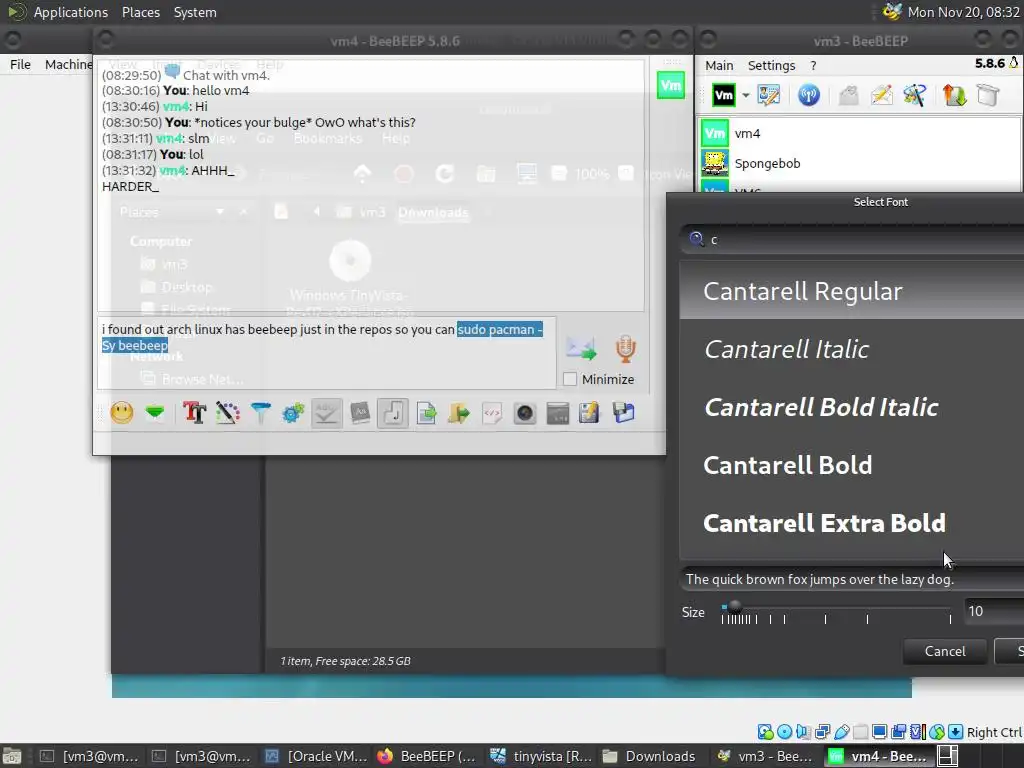Toggle the Minimize checkbox
Image resolution: width=1024 pixels, height=768 pixels.
point(570,379)
